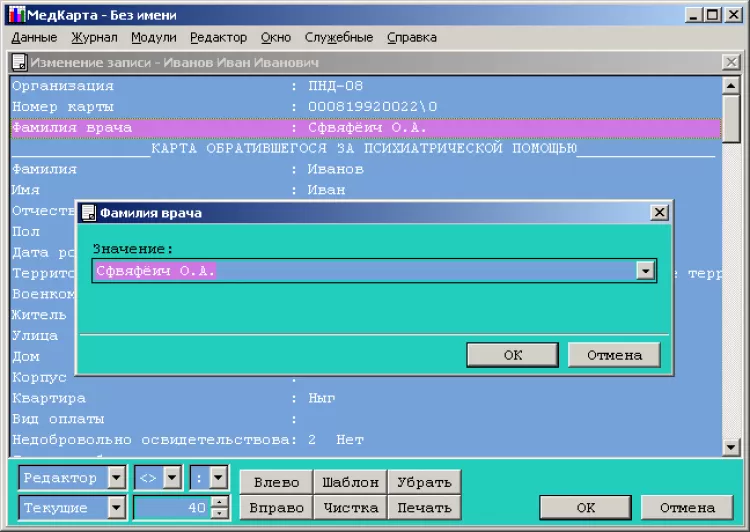
Task: Click the record list scroll up arrow
Action: (x=731, y=86)
